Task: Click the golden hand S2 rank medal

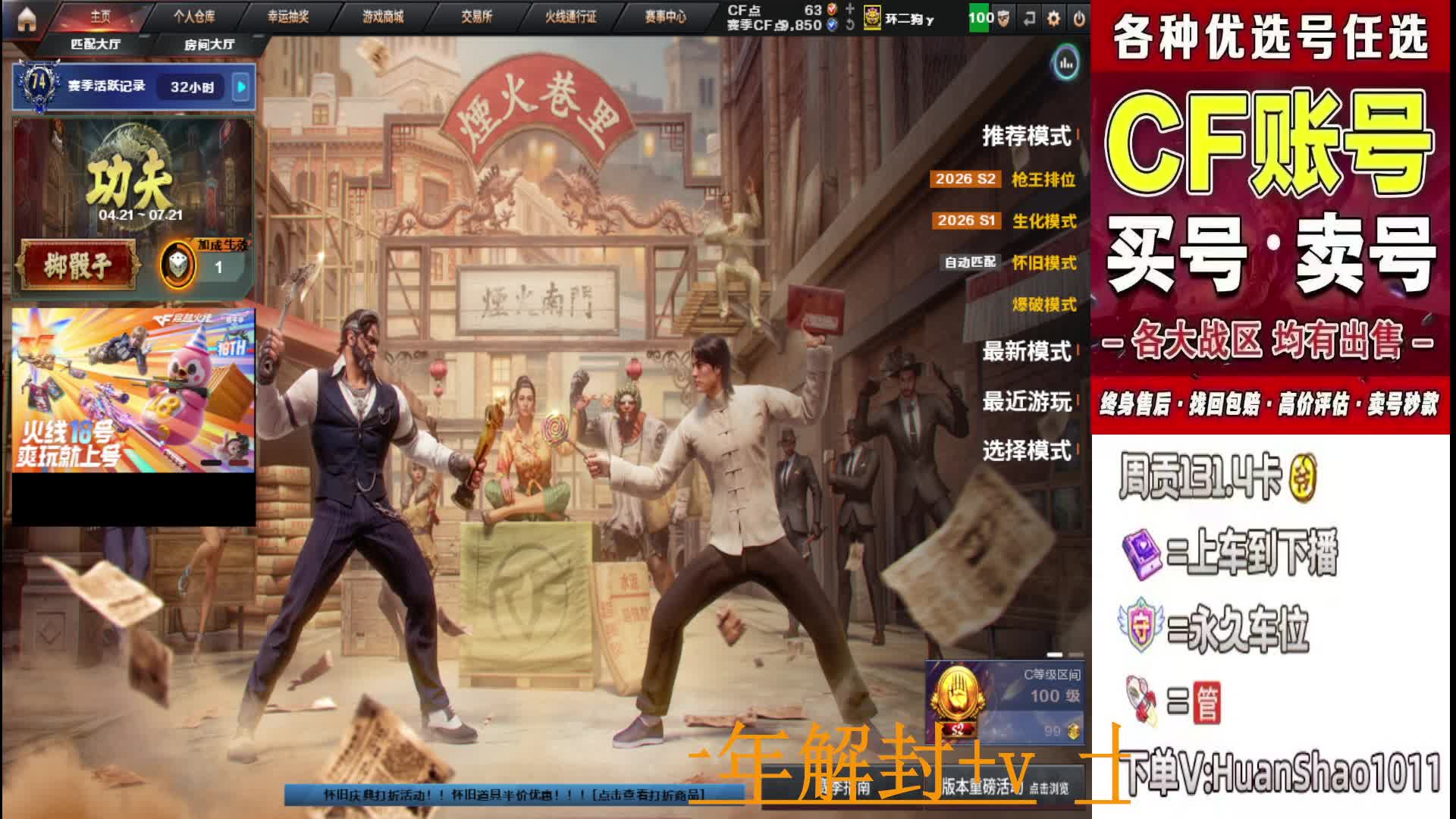Action: [x=957, y=701]
